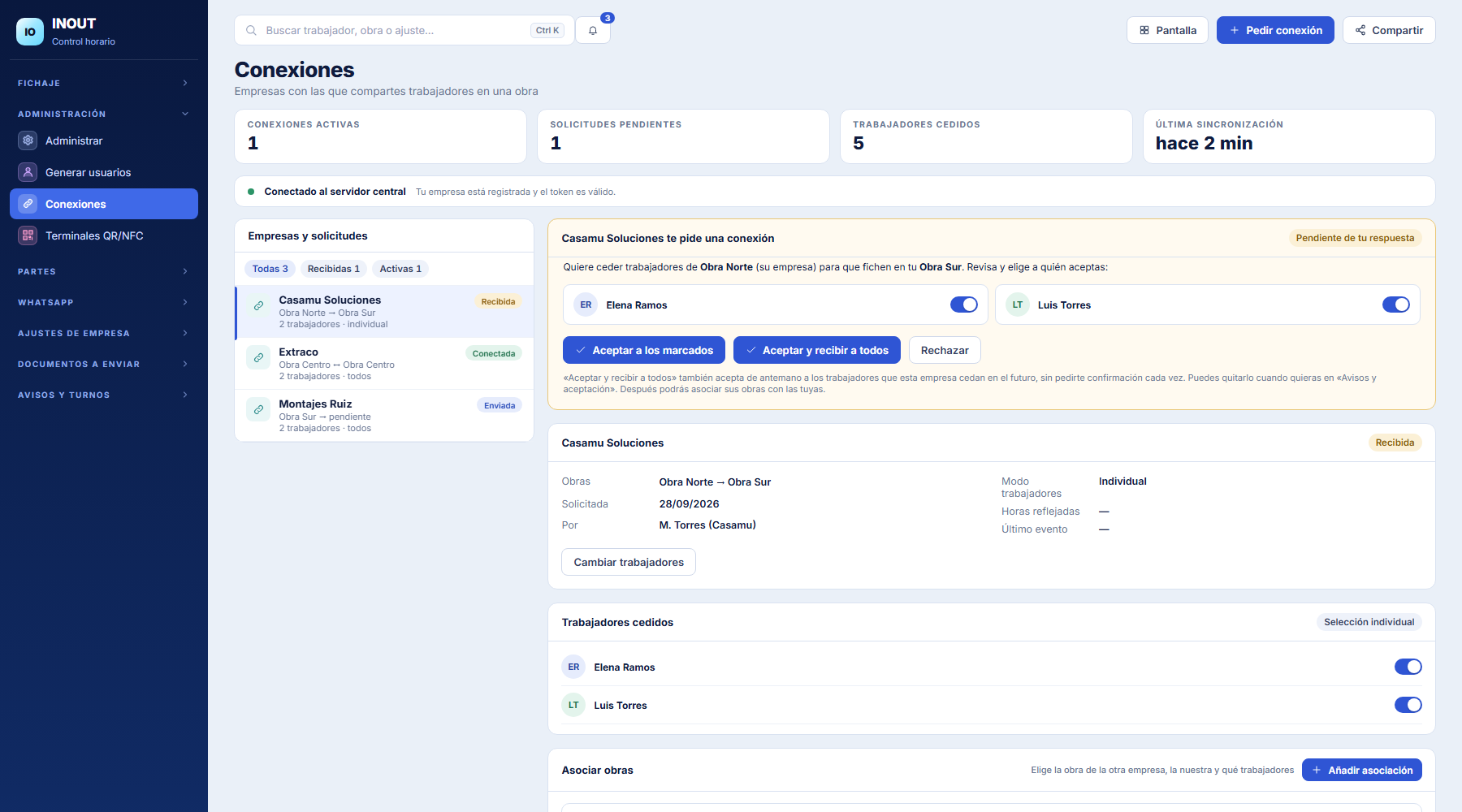The image size is (1462, 812).
Task: Expand Documentos a enviar section
Action: point(104,364)
